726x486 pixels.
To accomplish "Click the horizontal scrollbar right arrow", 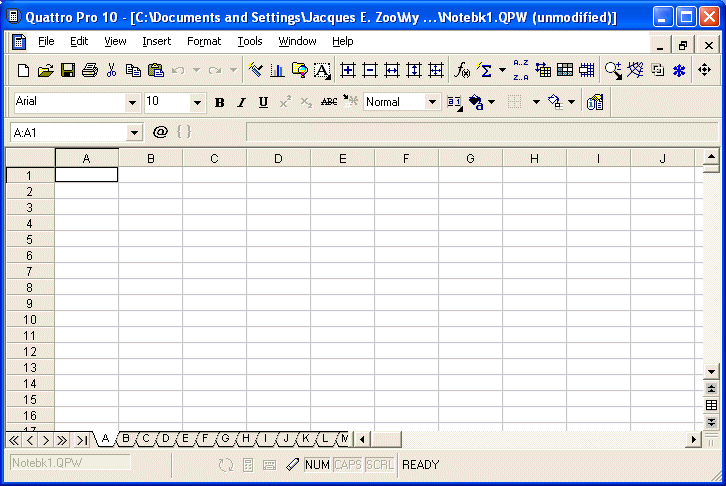I will coord(693,439).
